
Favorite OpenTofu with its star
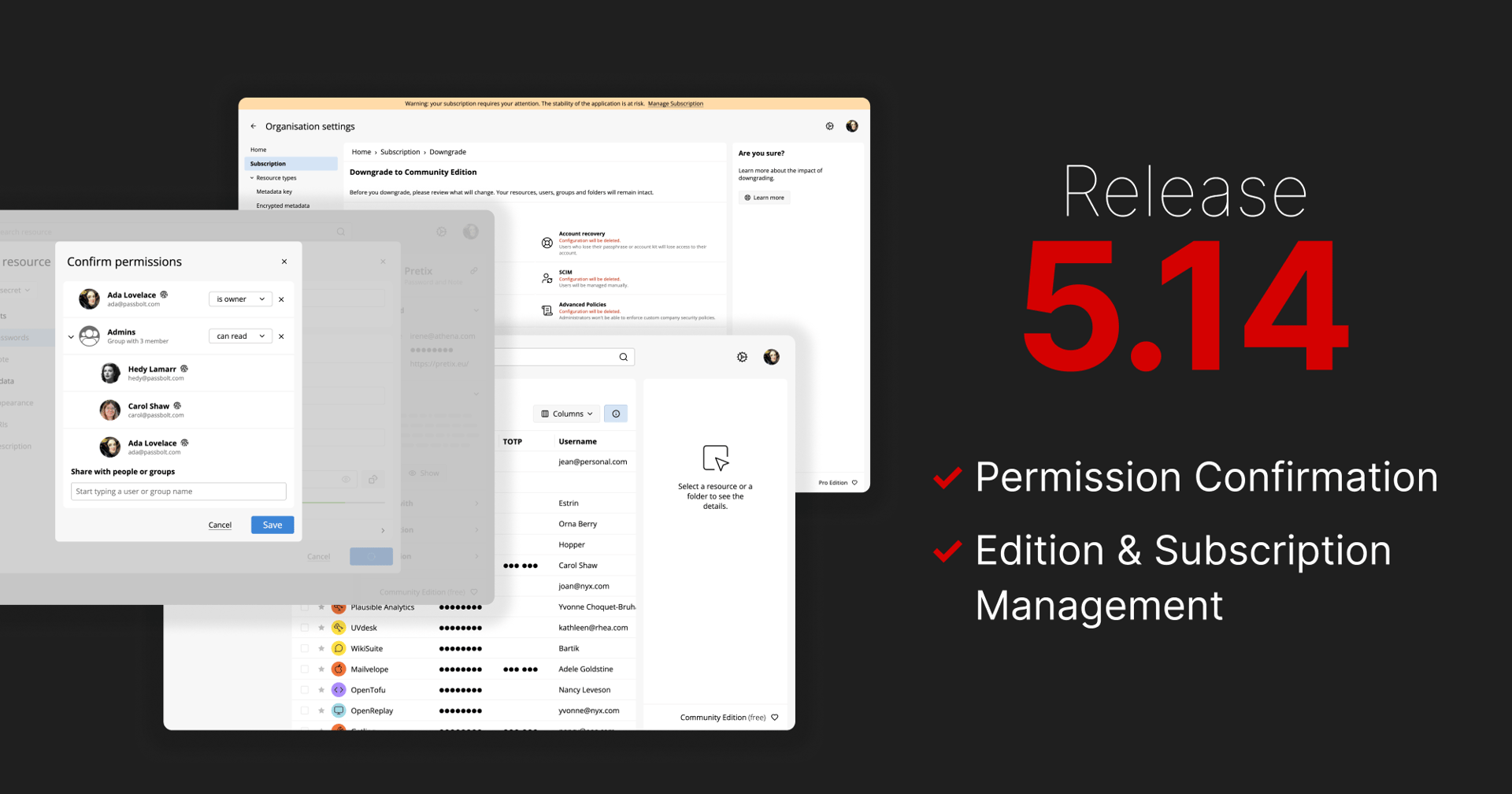321,690
